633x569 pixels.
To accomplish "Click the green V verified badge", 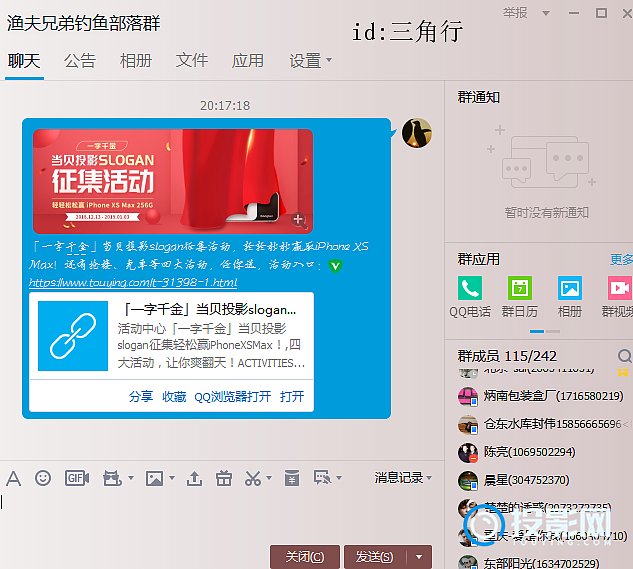I will (335, 266).
